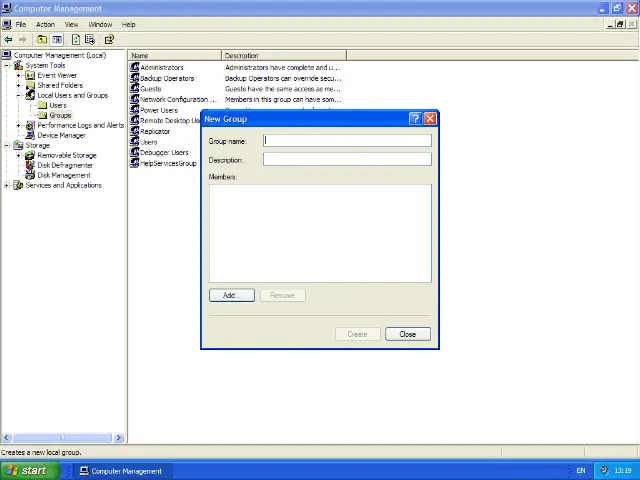The image size is (640, 480).
Task: Click the Administrators group icon
Action: [x=134, y=67]
